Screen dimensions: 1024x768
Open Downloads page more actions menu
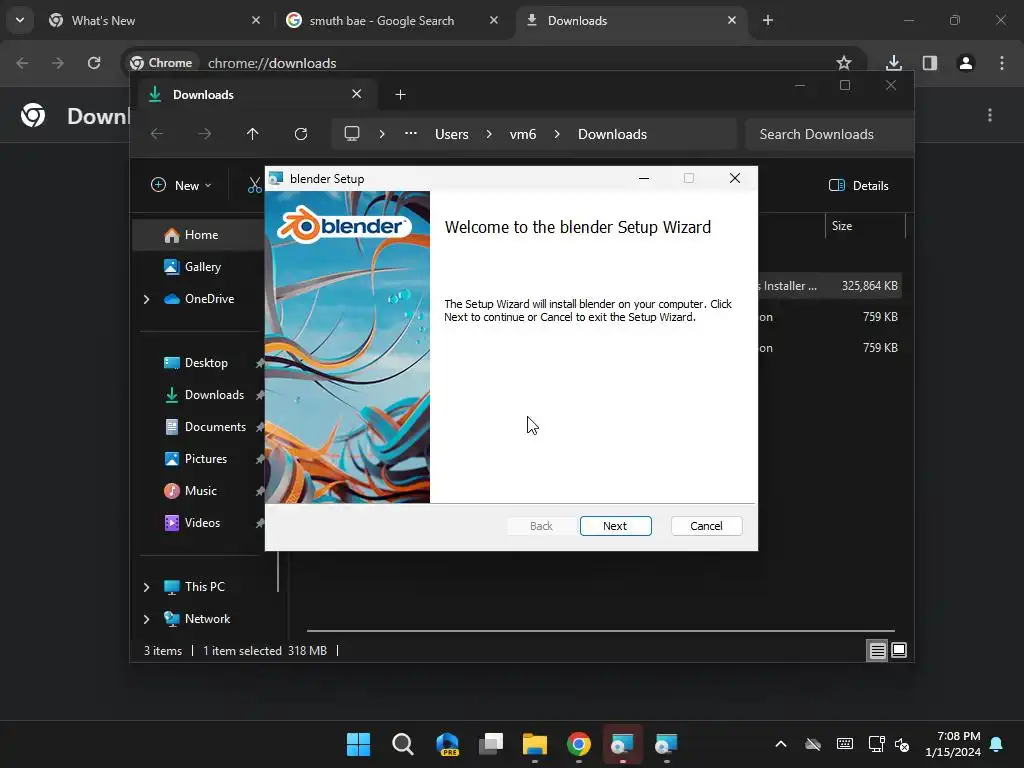(990, 116)
